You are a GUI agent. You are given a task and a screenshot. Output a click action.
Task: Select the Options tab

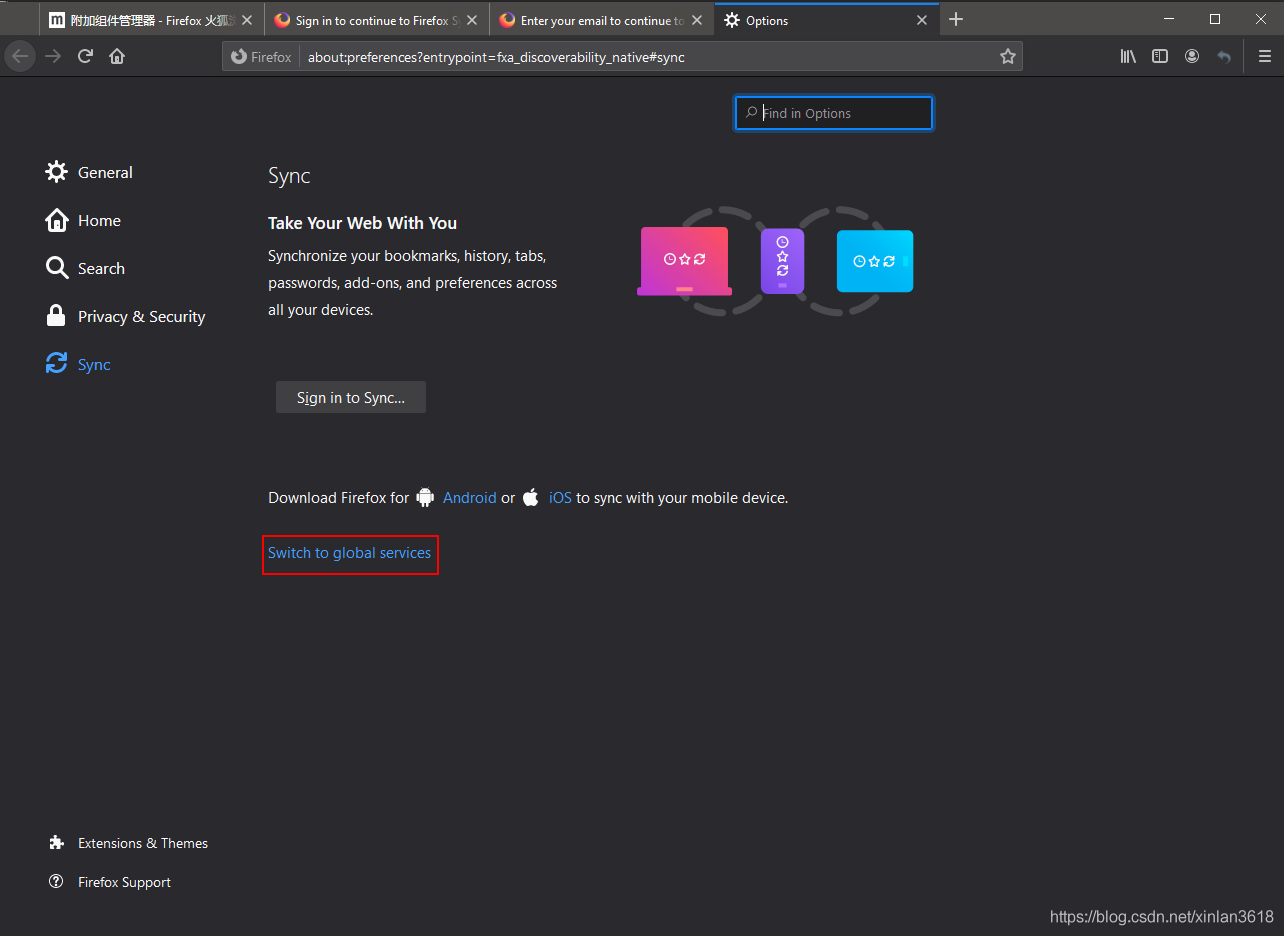point(827,20)
